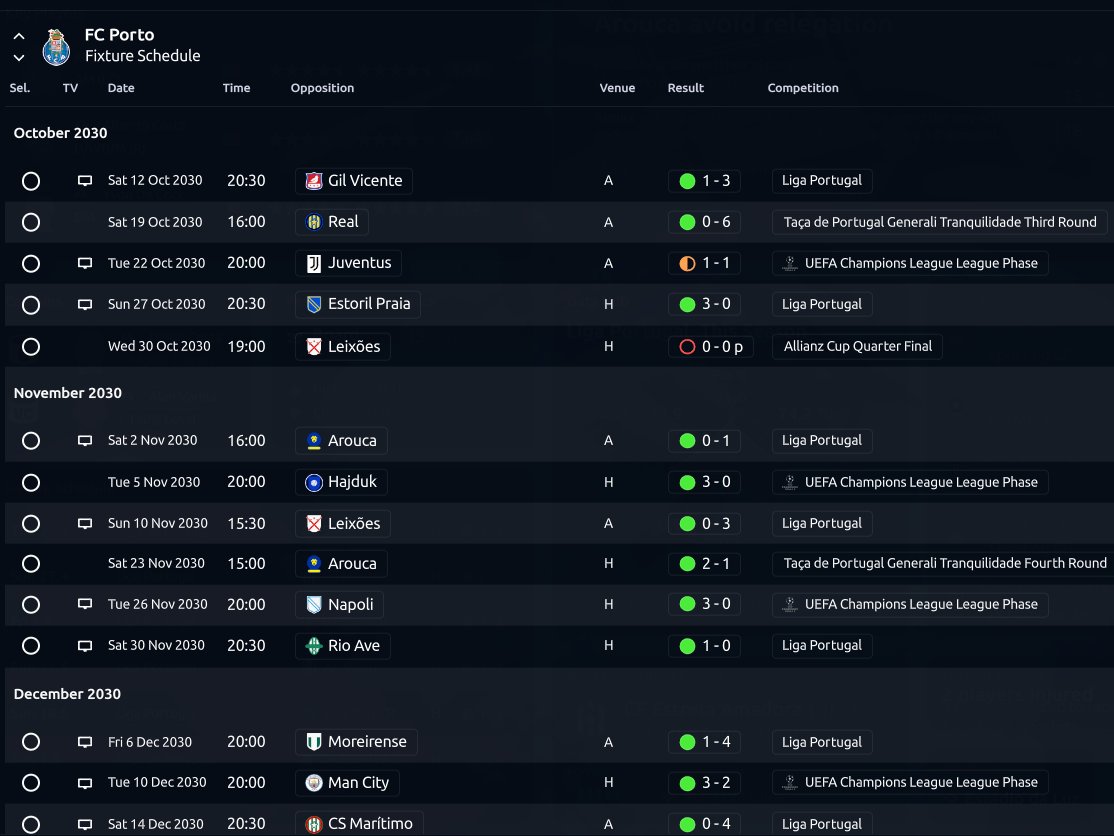Viewport: 1114px width, 836px height.
Task: Click the Rio Ave club badge
Action: click(x=313, y=646)
